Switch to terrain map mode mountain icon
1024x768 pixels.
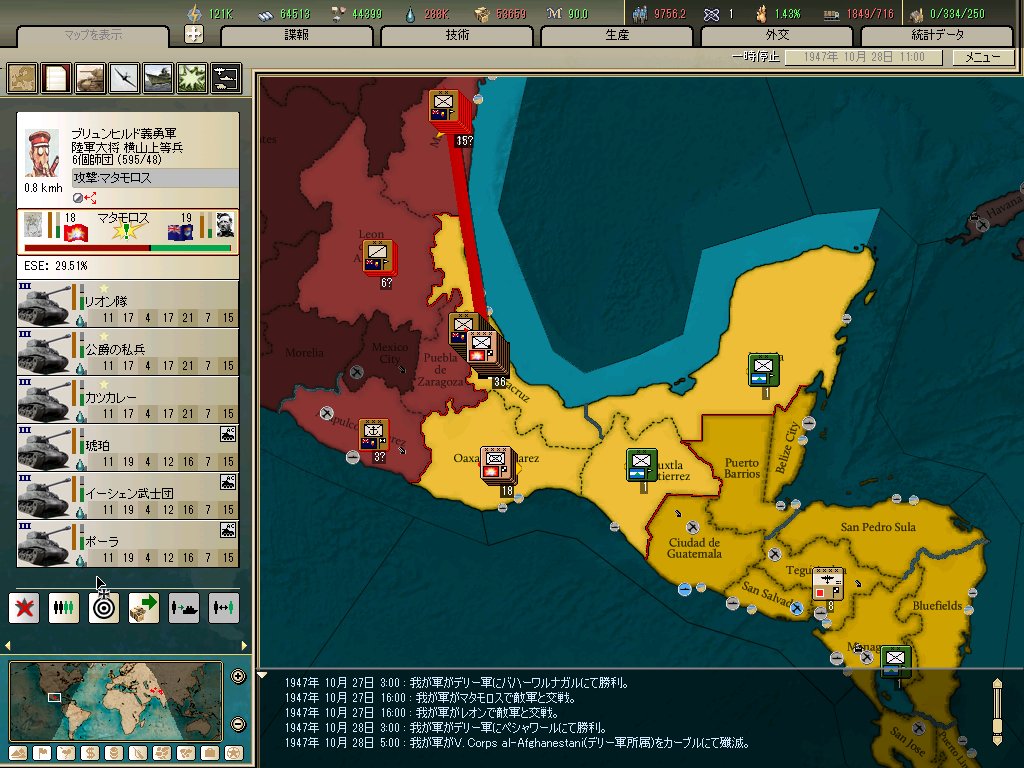click(18, 753)
